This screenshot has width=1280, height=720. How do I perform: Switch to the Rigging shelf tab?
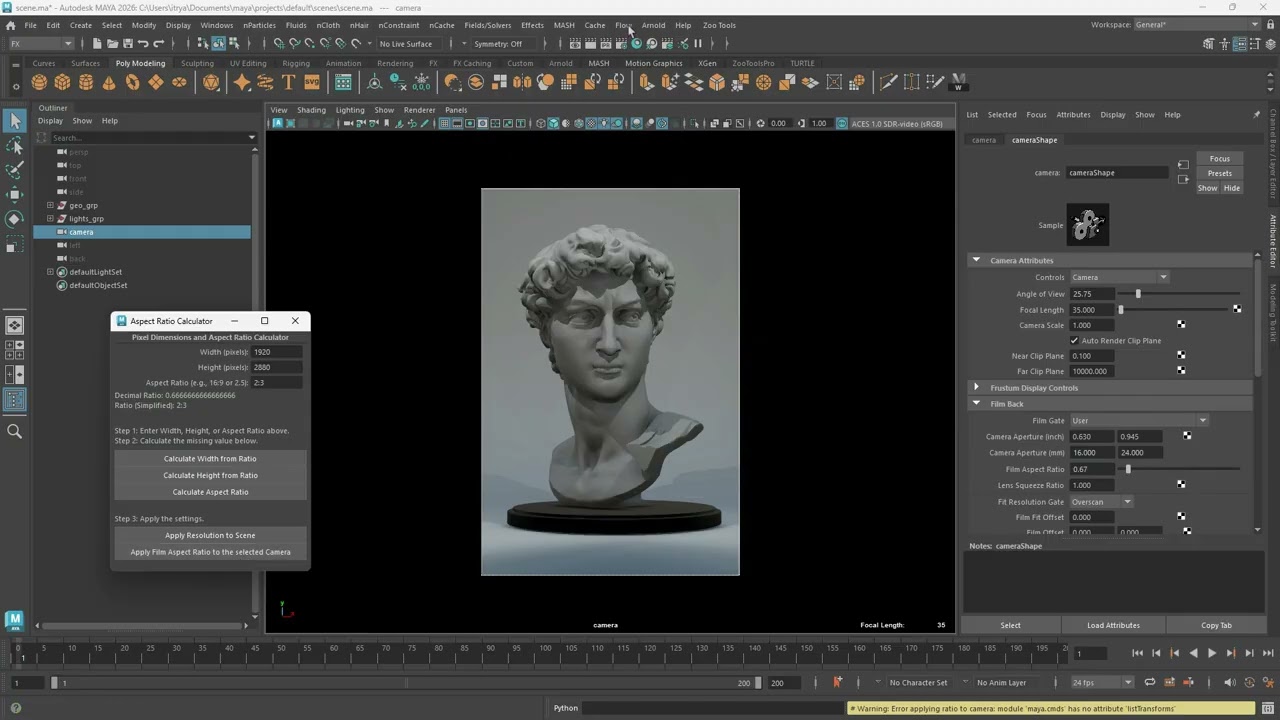point(295,63)
